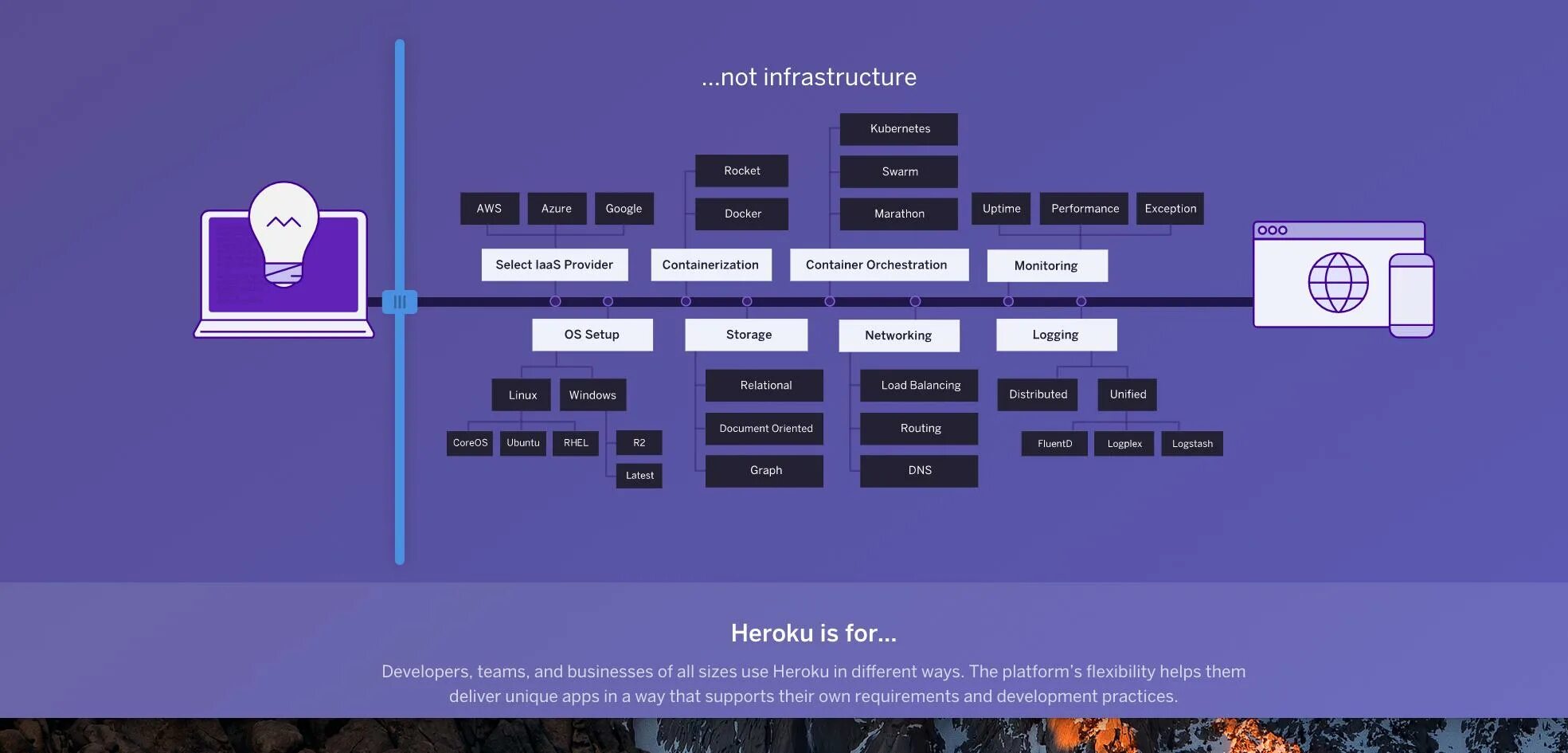Screen dimensions: 1568x753
Task: Select the Google provider box
Action: pyautogui.click(x=624, y=209)
